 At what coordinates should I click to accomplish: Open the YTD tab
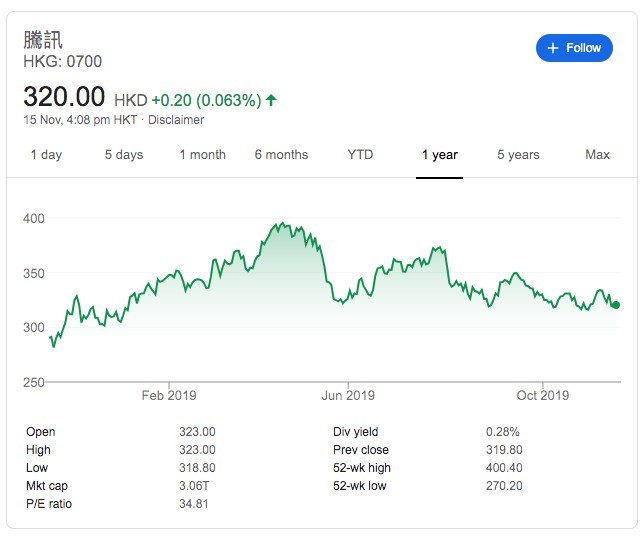click(360, 155)
